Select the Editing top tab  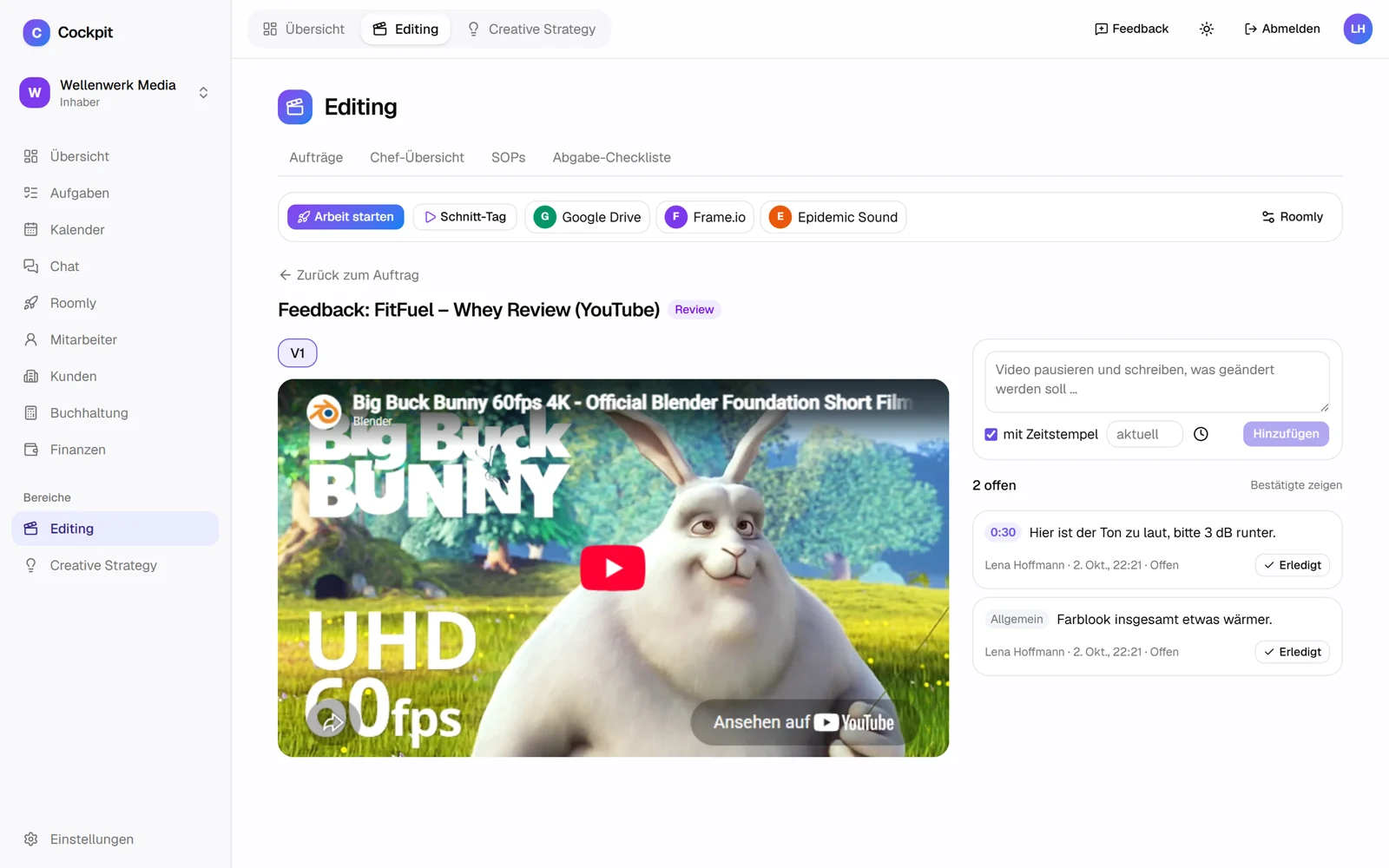tap(405, 30)
